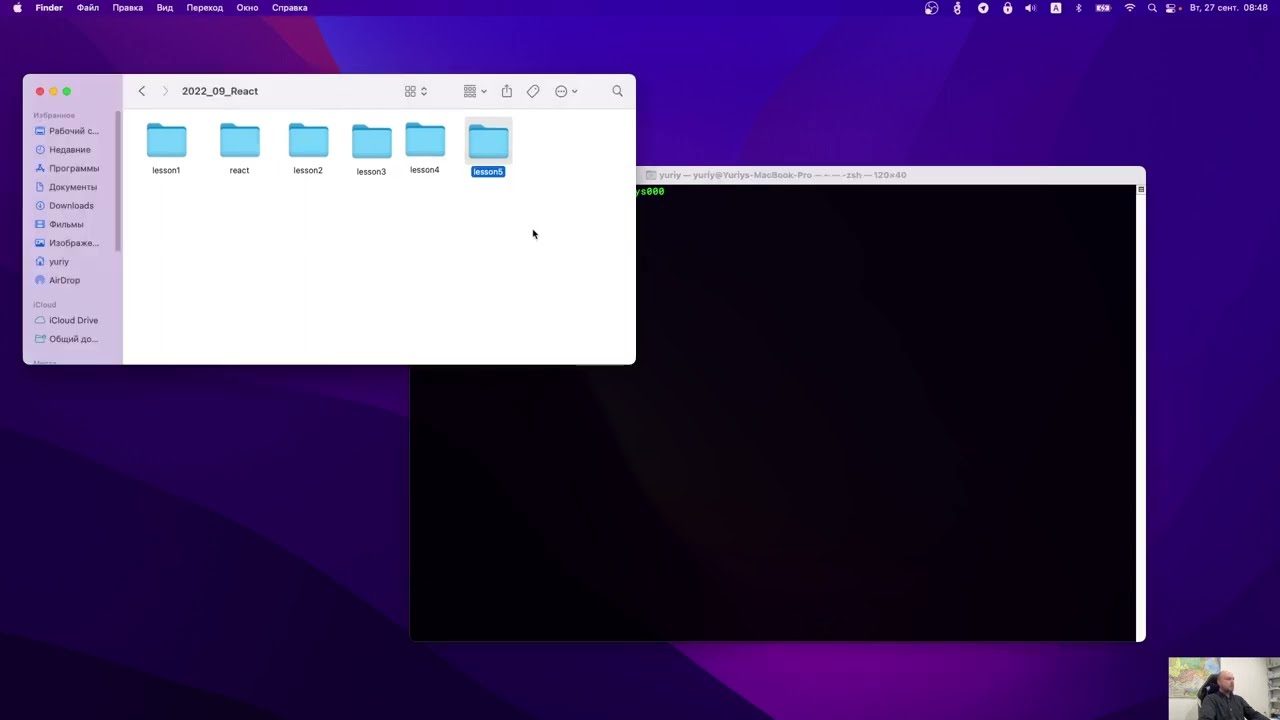Open Документы in Finder sidebar
This screenshot has height=720, width=1280.
[x=67, y=187]
